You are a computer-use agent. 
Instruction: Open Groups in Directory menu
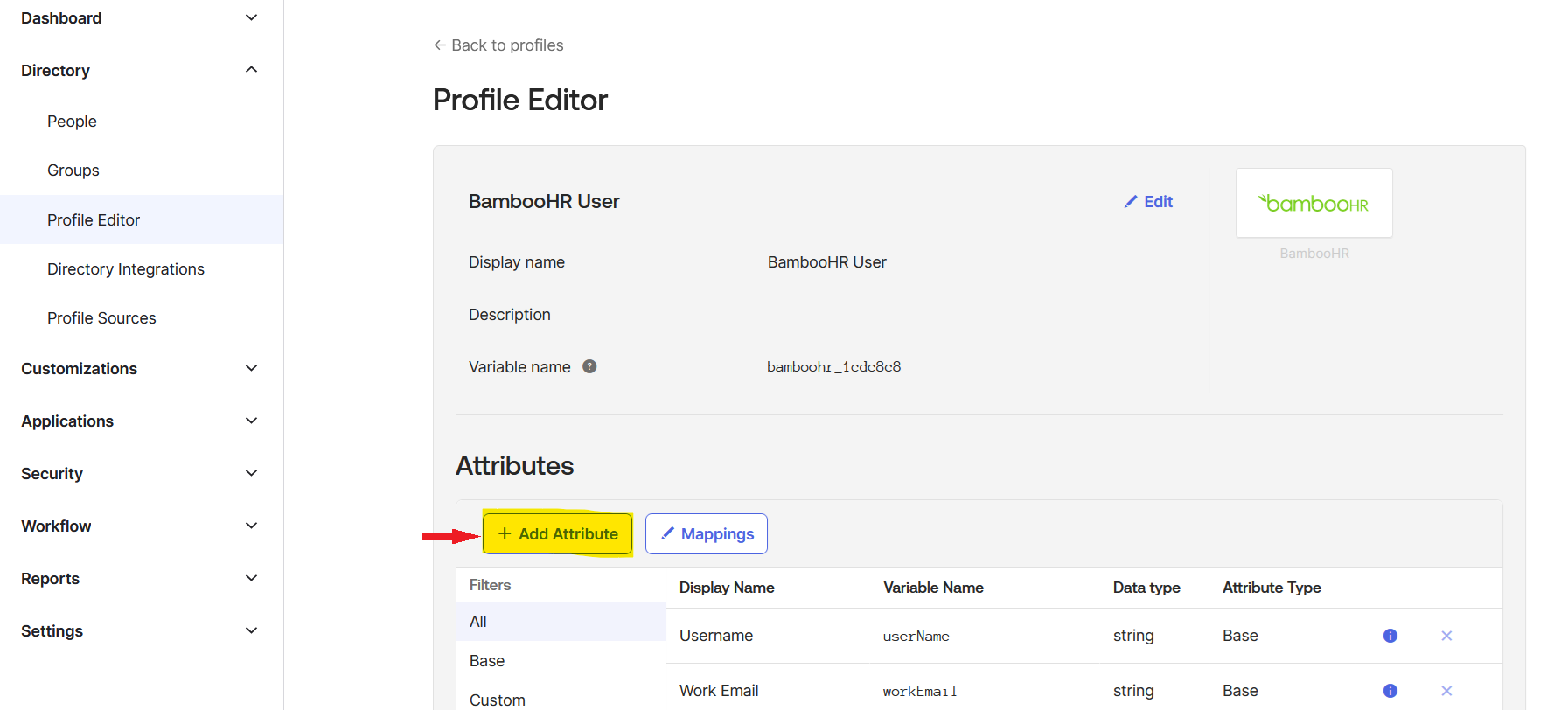[73, 171]
